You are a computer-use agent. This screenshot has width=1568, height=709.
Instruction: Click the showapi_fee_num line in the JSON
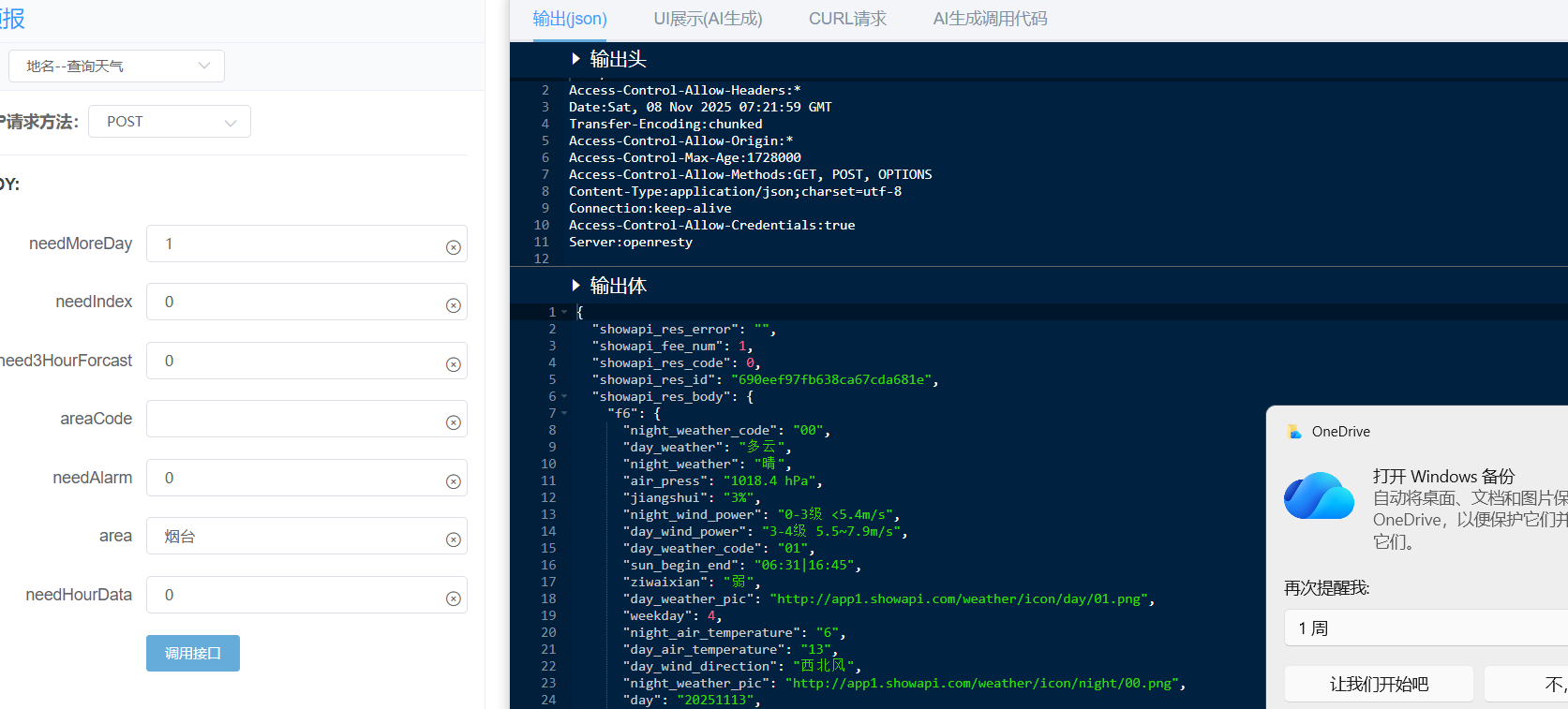point(672,346)
